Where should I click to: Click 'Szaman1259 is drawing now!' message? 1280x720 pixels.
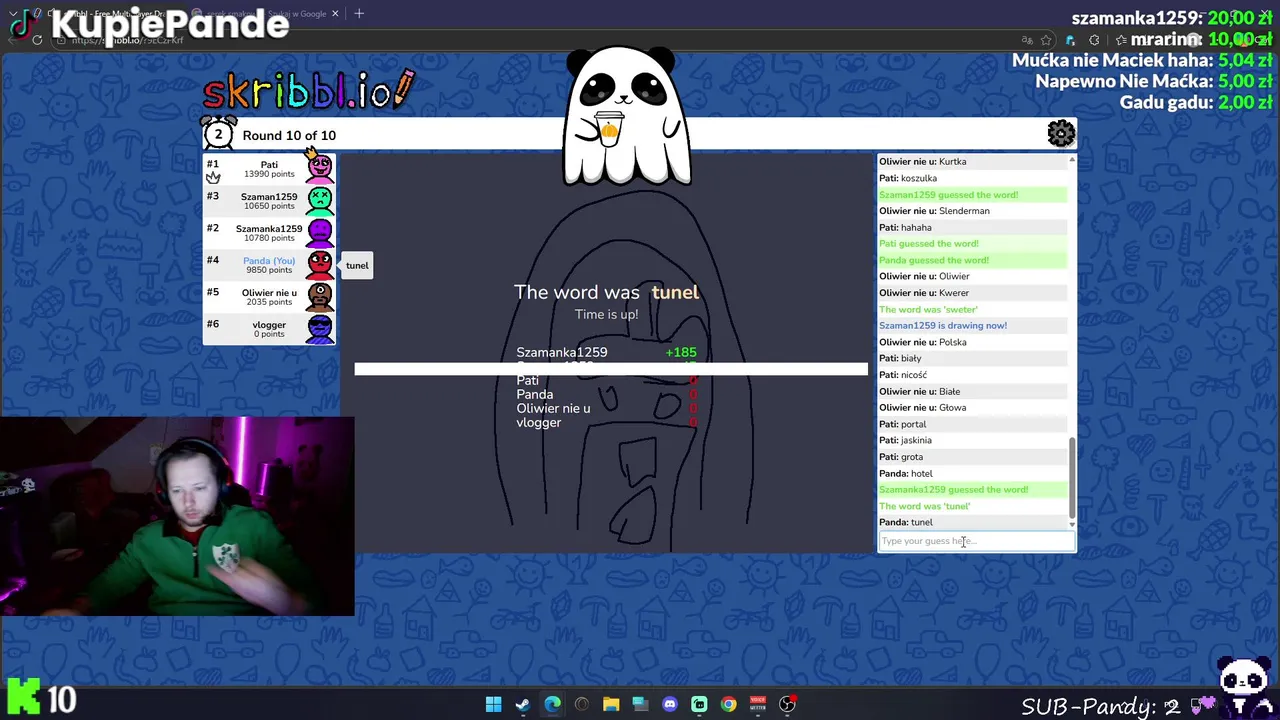(973, 325)
